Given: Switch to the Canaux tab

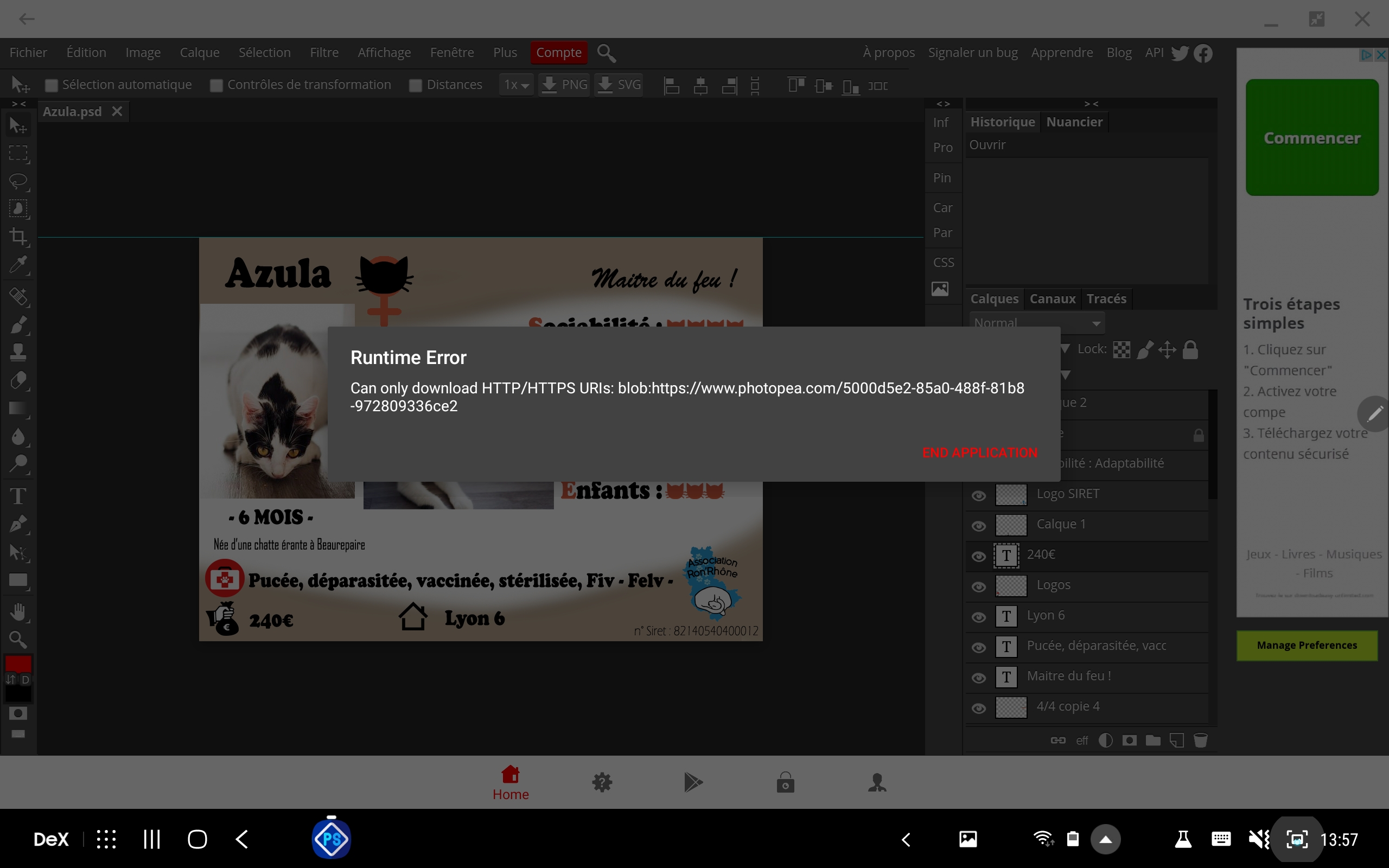Looking at the screenshot, I should click(x=1052, y=298).
